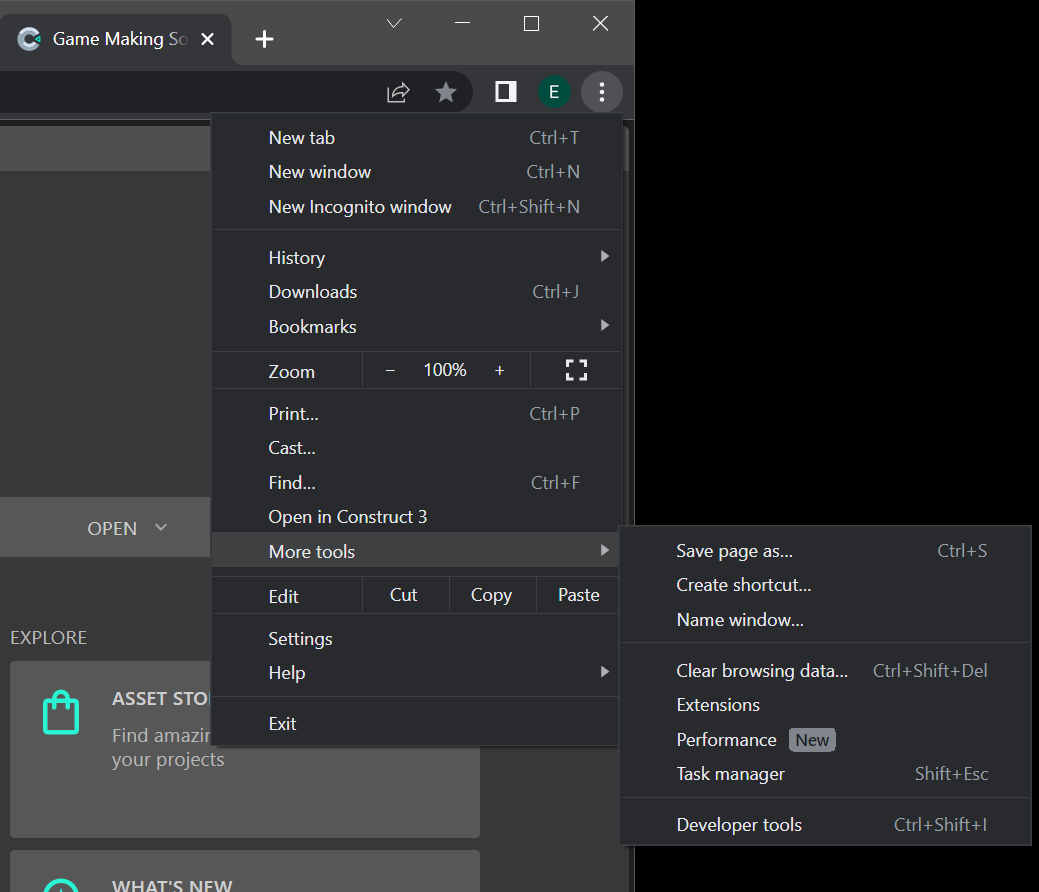Click the Game Making tab title

(x=120, y=39)
